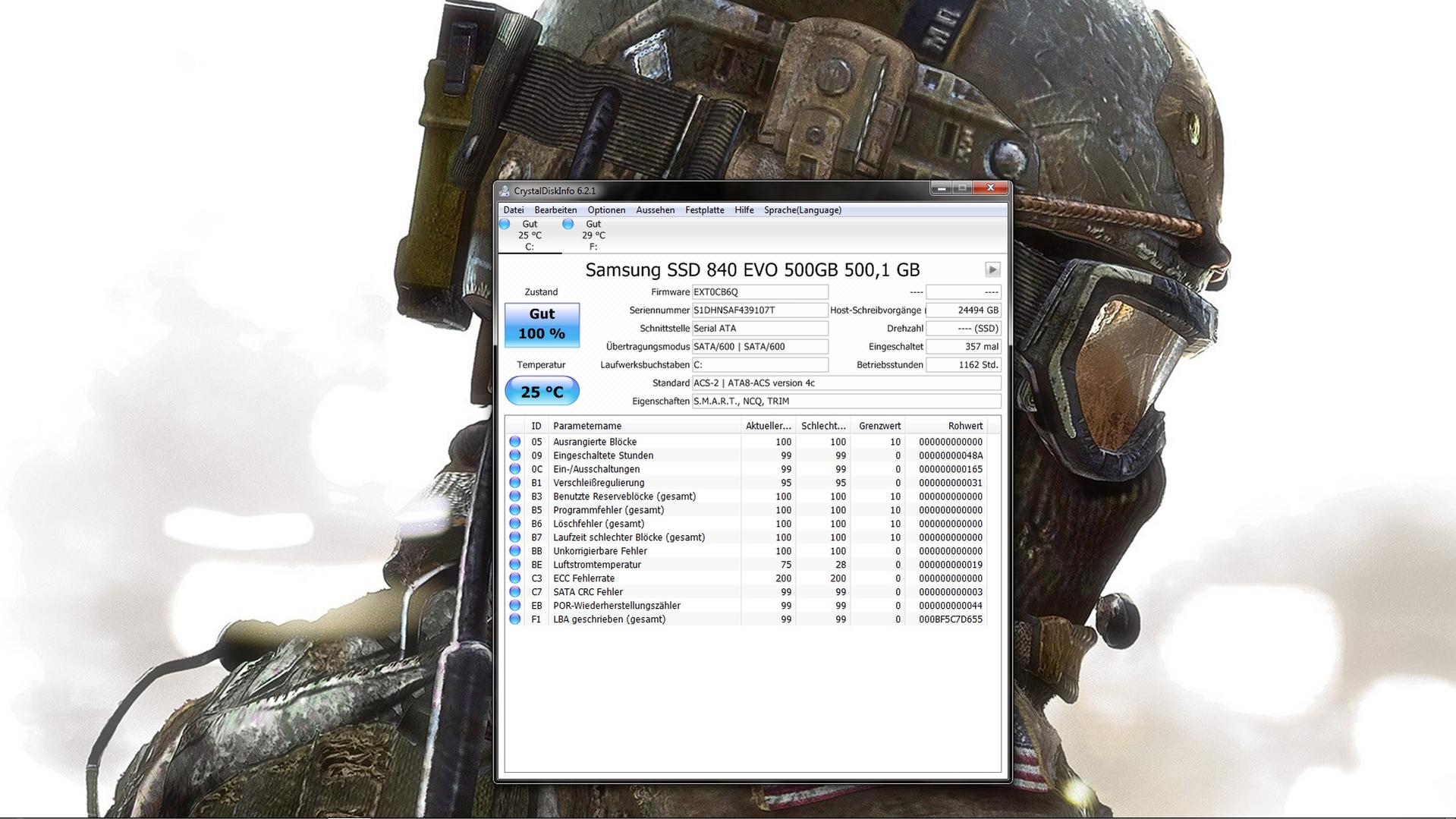
Task: Click the Übertragungsmodus field SATA/600
Action: pos(760,347)
